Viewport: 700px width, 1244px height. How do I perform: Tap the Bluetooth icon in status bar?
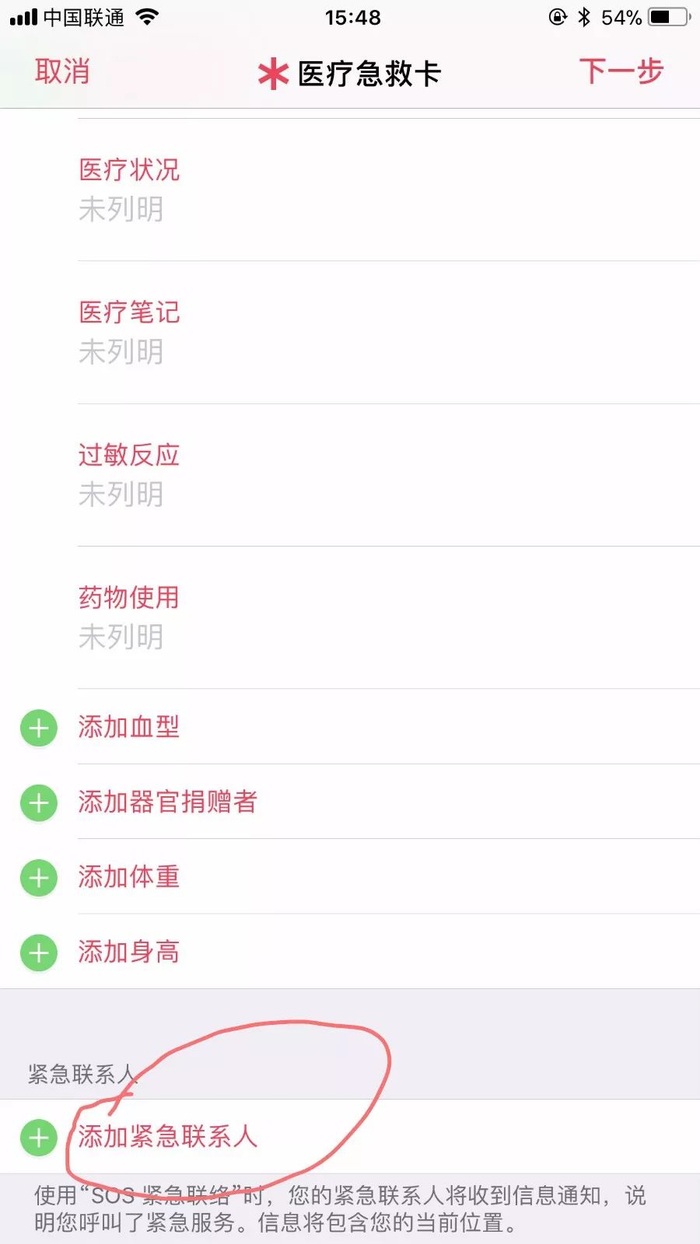click(584, 18)
